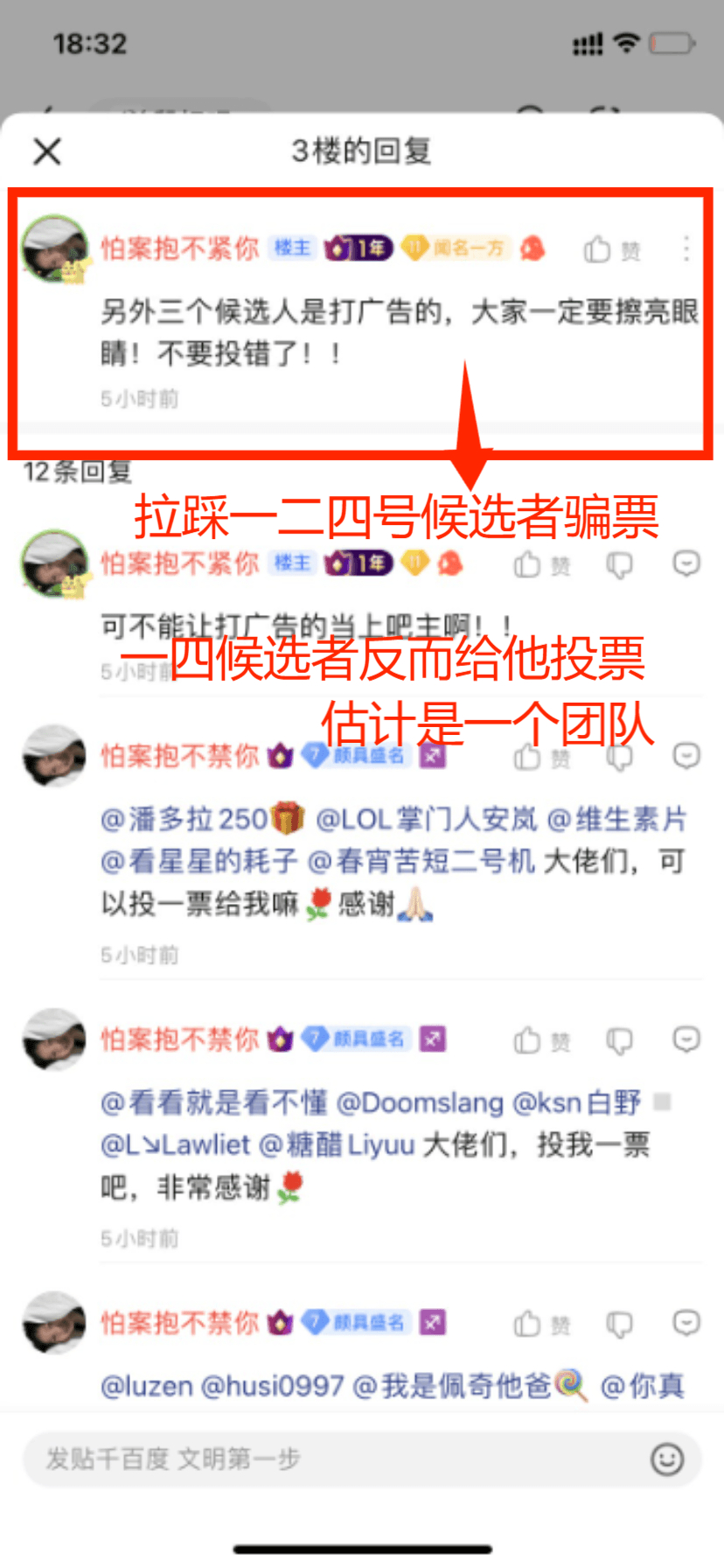Open comment bubble on @潘多拉250 reply
The width and height of the screenshot is (724, 1568).
click(686, 755)
